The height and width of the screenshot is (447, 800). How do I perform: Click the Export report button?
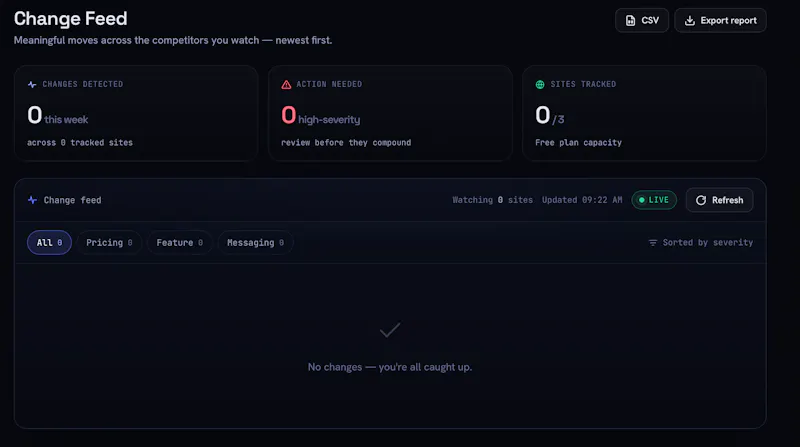click(x=720, y=20)
